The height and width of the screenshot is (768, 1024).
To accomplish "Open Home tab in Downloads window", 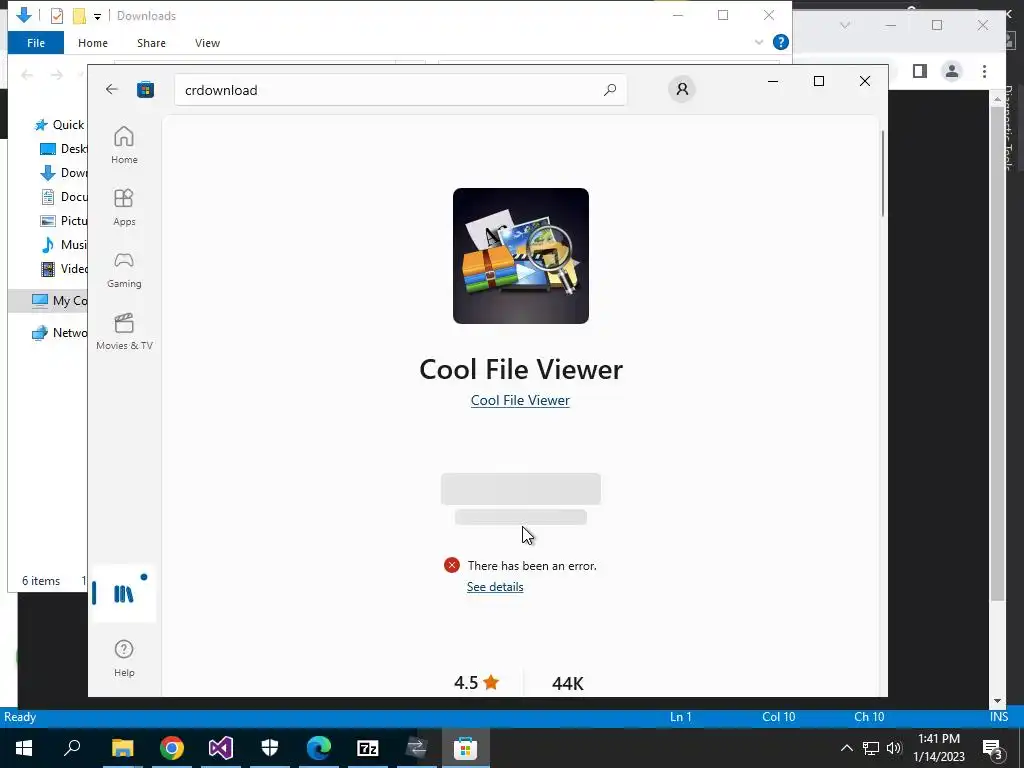I will click(93, 43).
